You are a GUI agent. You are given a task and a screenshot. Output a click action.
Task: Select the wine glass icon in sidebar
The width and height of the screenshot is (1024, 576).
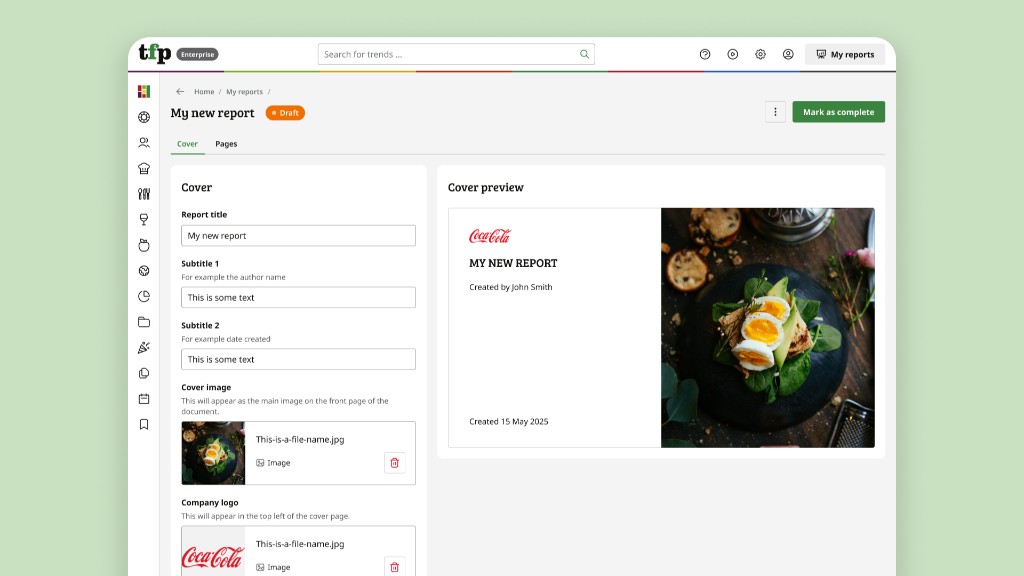tap(144, 219)
